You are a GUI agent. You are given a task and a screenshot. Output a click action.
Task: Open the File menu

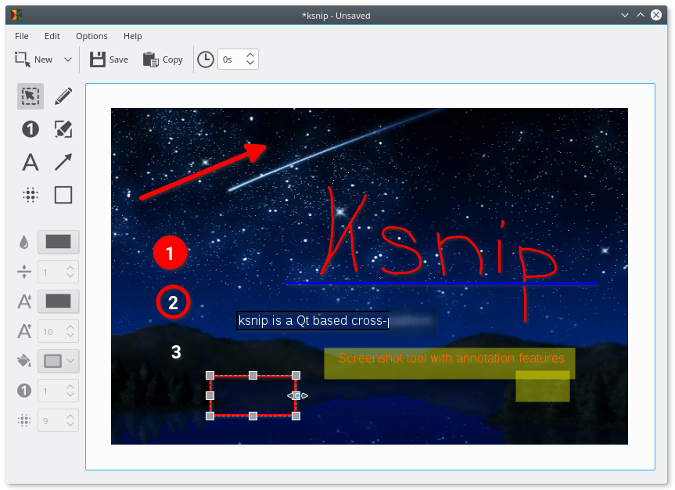coord(21,36)
